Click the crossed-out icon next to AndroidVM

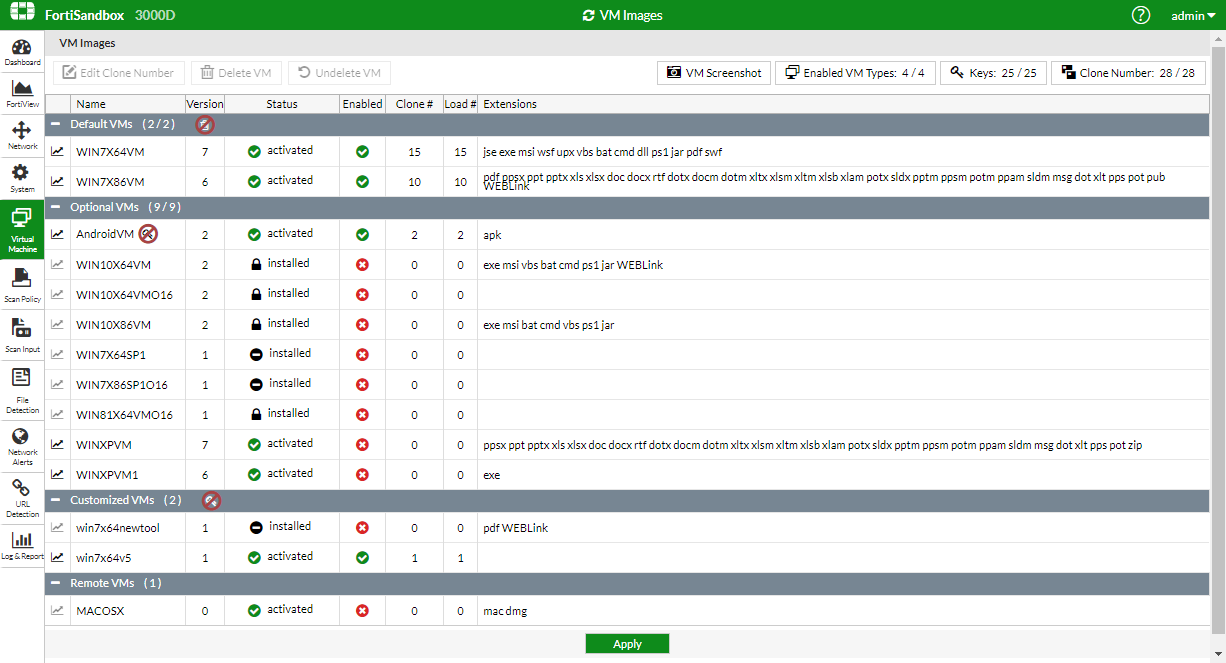click(x=148, y=234)
